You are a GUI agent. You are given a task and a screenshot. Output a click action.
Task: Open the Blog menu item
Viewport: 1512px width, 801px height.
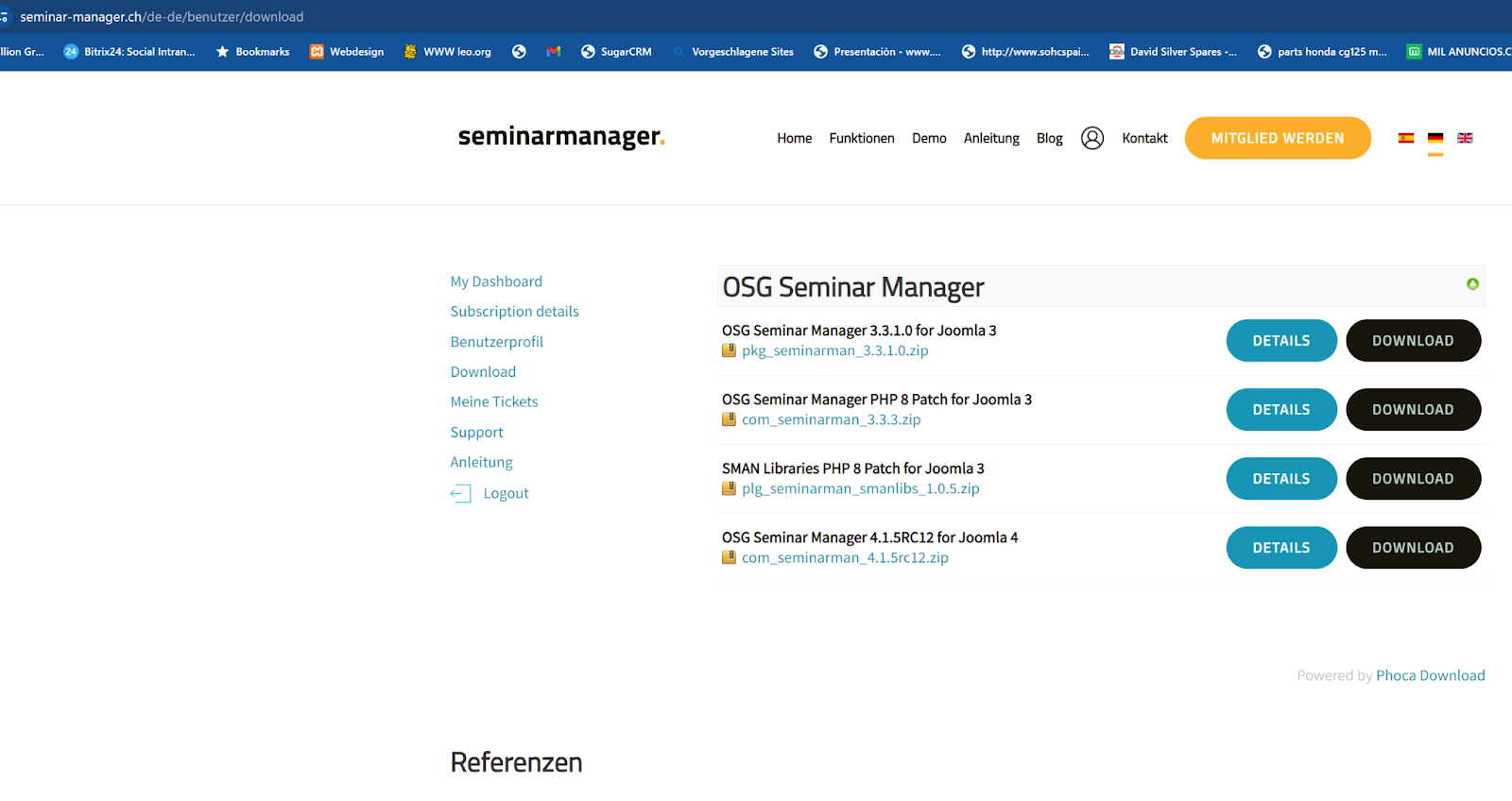pyautogui.click(x=1050, y=138)
